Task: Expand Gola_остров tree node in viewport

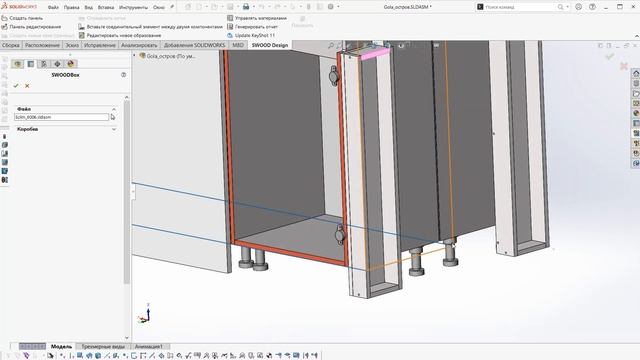Action: pos(134,56)
